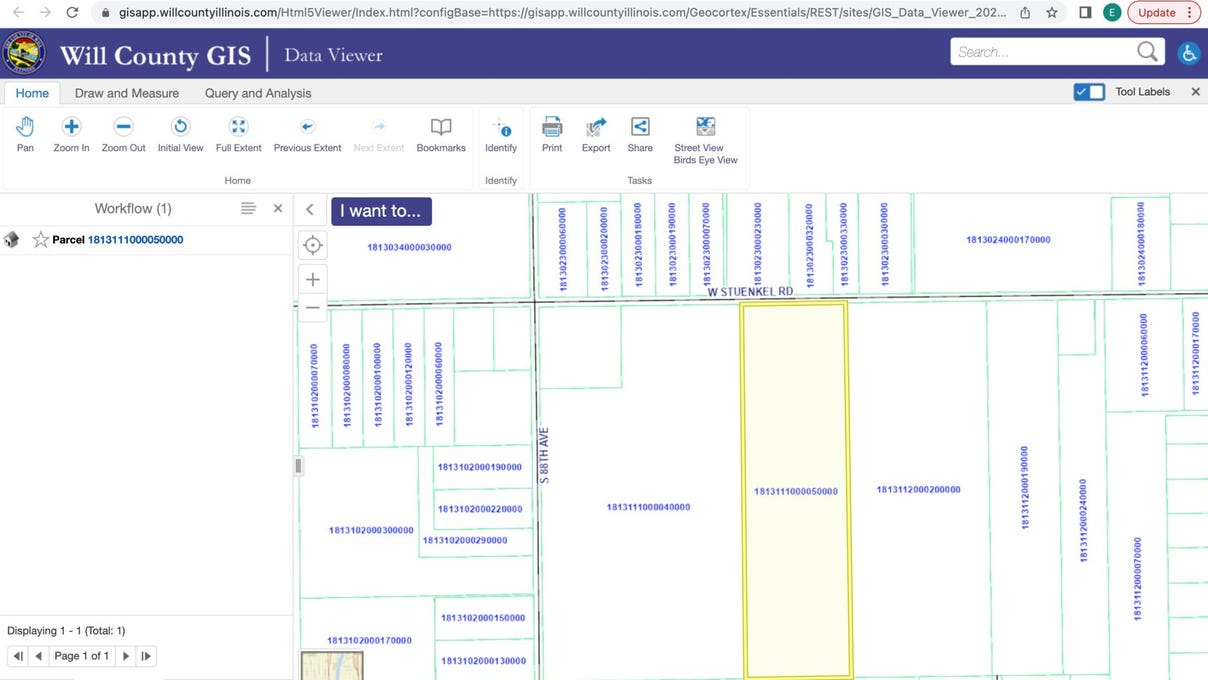Activate the Identify tool
The image size is (1208, 680).
click(501, 134)
